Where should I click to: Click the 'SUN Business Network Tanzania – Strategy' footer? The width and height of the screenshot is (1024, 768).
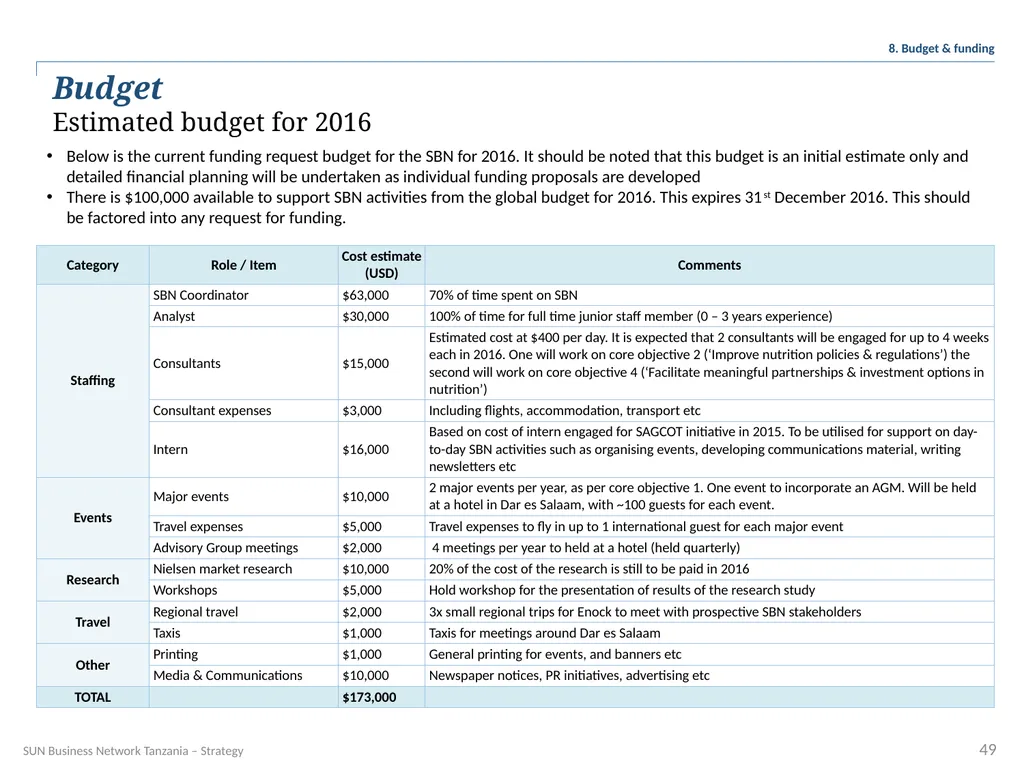pyautogui.click(x=133, y=751)
